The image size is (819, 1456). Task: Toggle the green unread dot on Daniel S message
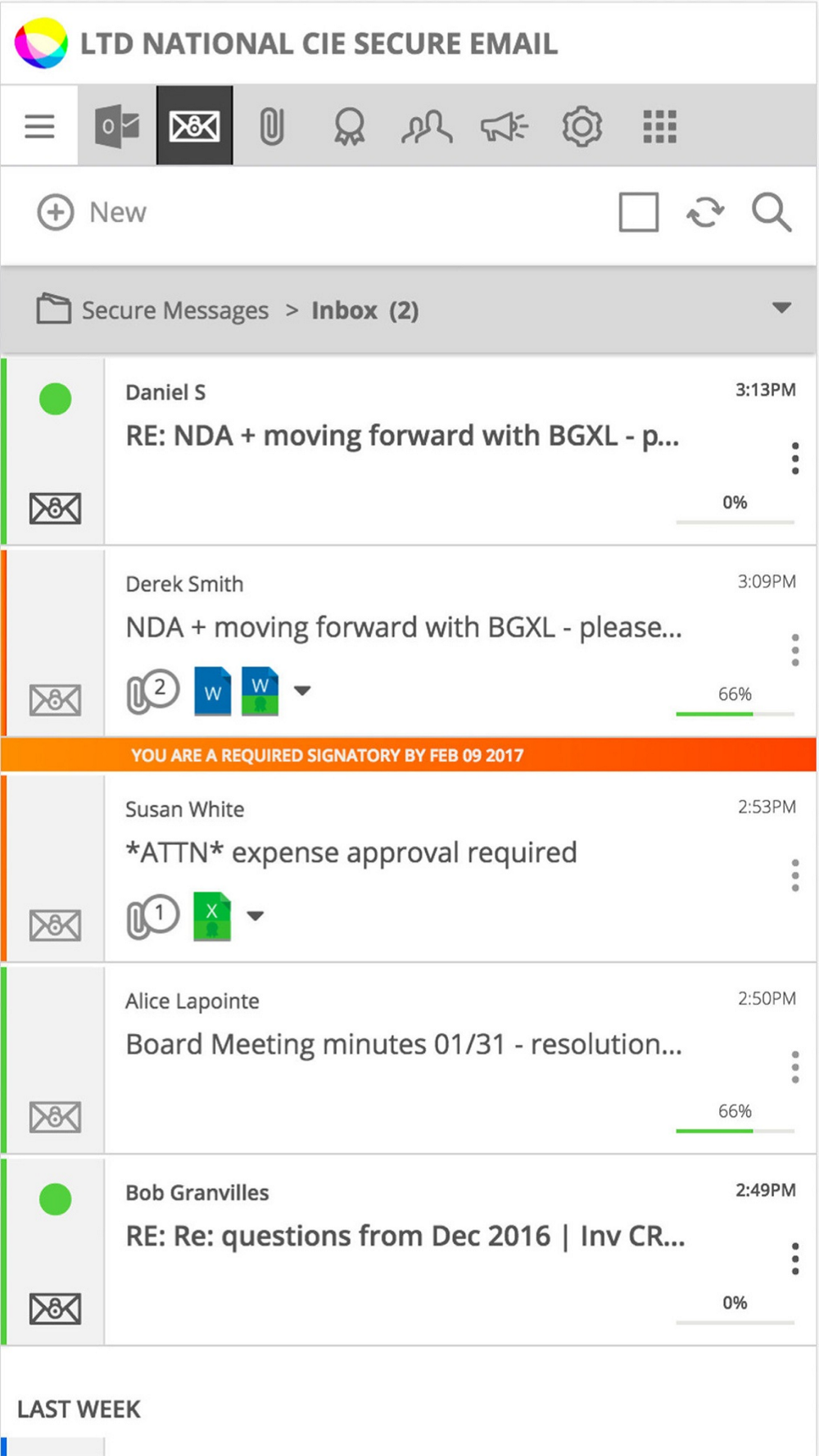click(56, 399)
